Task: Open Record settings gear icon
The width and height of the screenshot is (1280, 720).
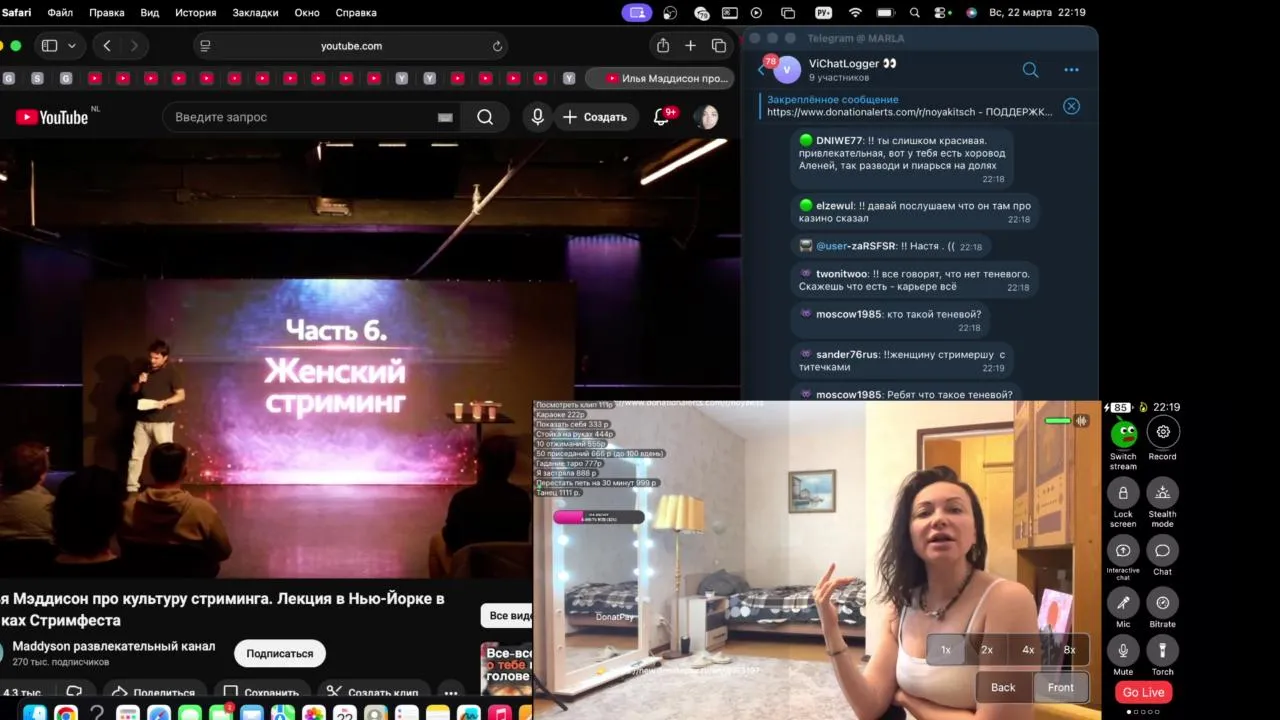Action: (1162, 432)
